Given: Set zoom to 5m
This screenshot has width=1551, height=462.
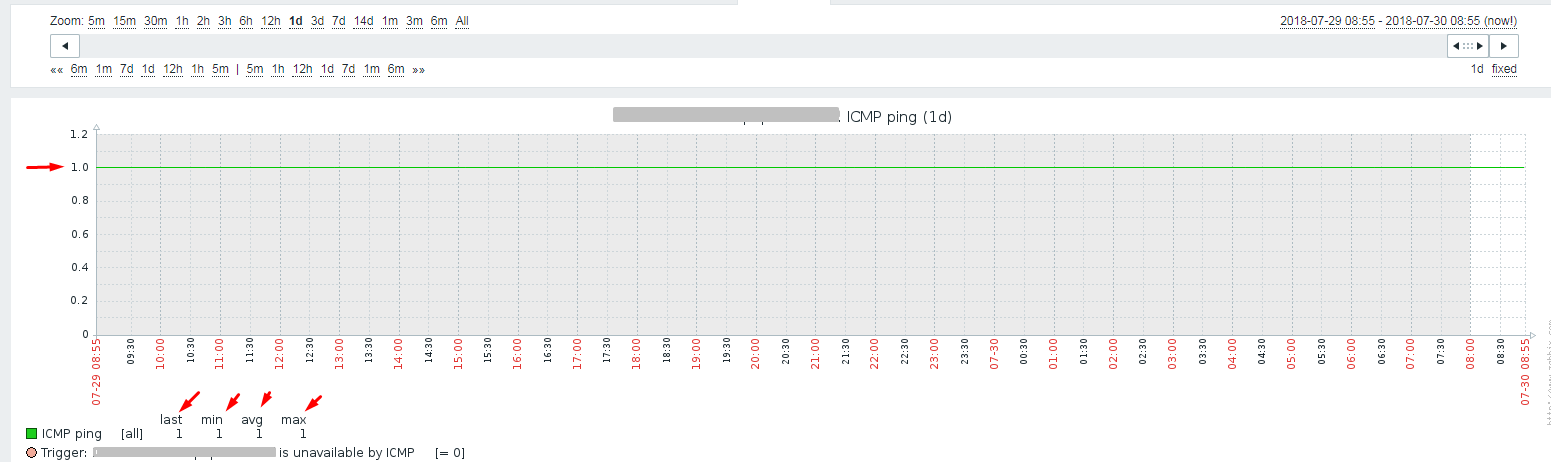Looking at the screenshot, I should pos(96,21).
